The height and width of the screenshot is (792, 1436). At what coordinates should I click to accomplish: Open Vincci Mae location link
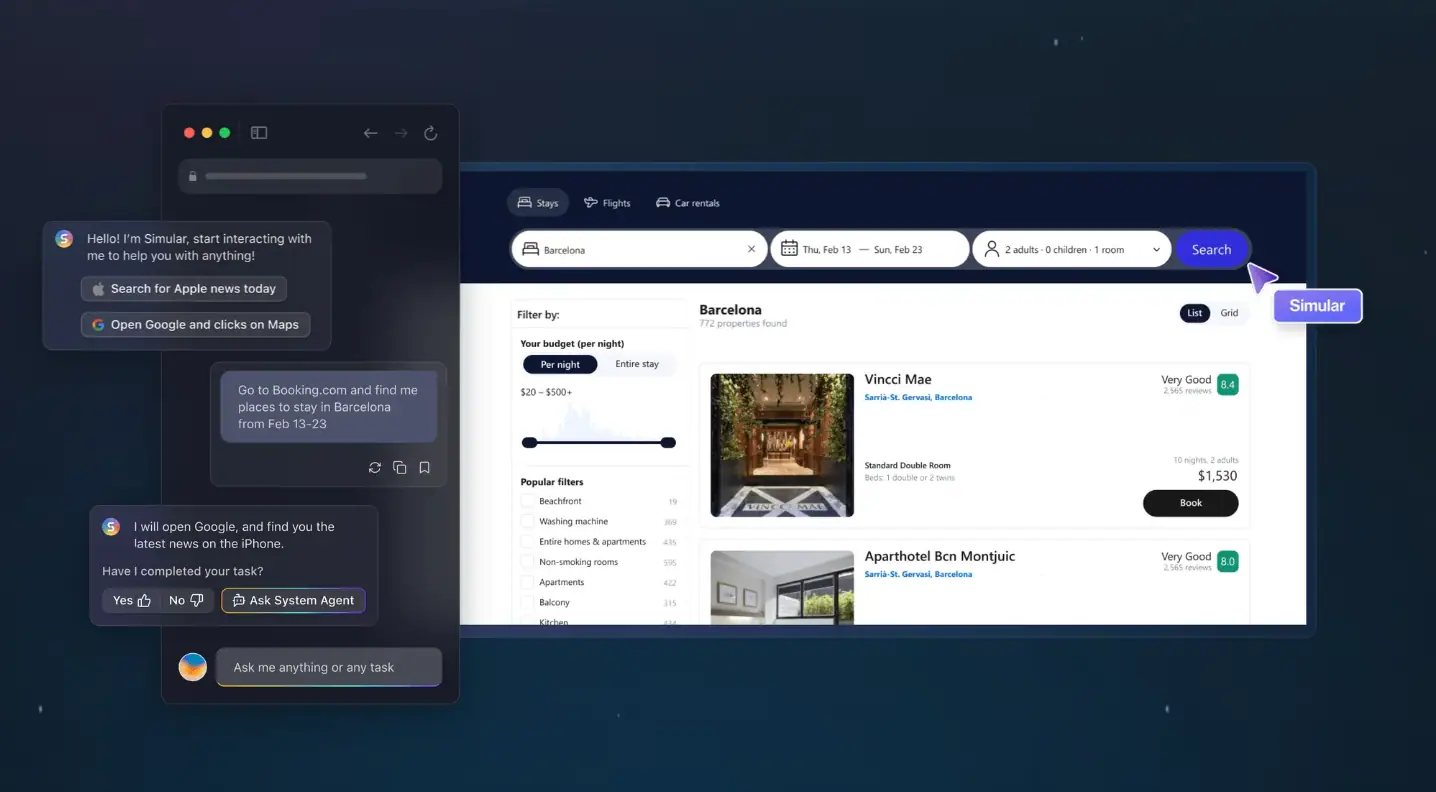click(x=918, y=398)
